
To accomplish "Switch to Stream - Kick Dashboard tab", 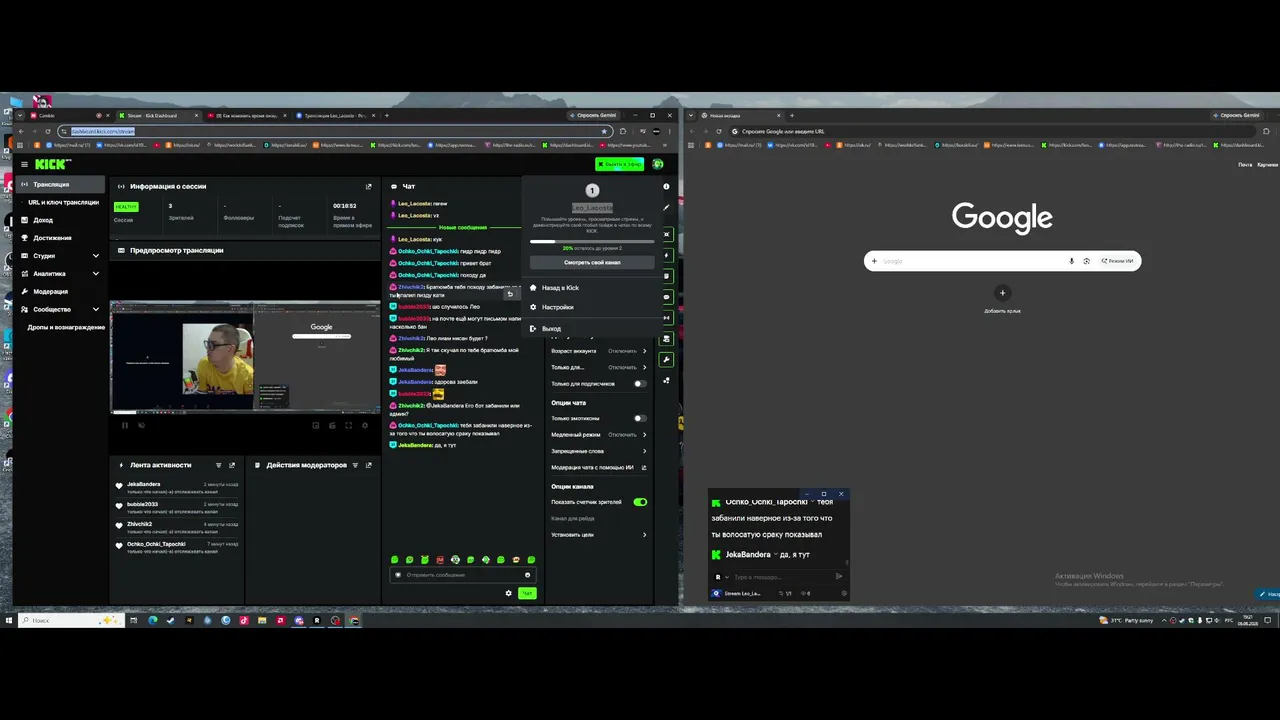I will 156,116.
